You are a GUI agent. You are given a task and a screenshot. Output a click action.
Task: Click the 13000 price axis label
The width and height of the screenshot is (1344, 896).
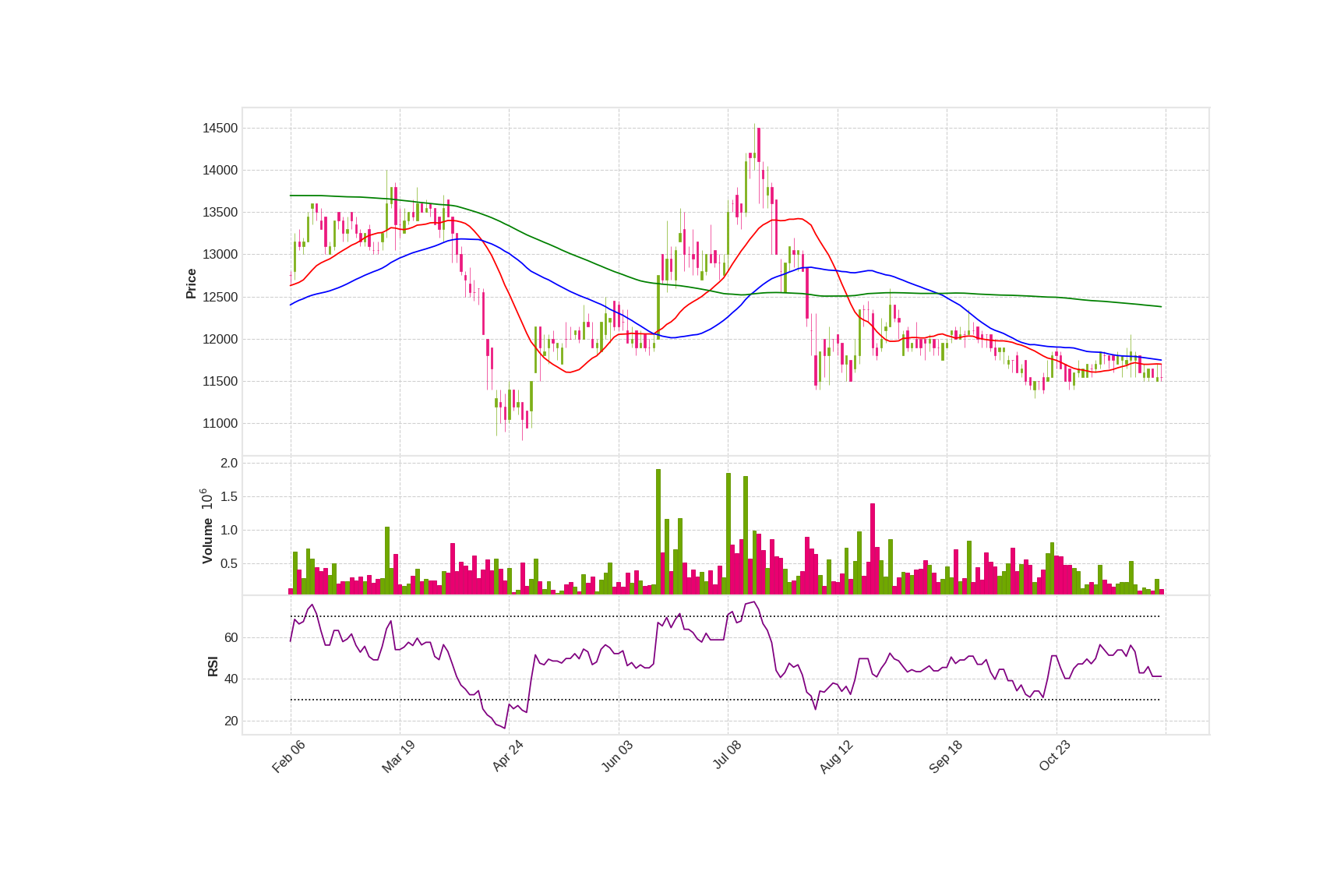pyautogui.click(x=220, y=255)
